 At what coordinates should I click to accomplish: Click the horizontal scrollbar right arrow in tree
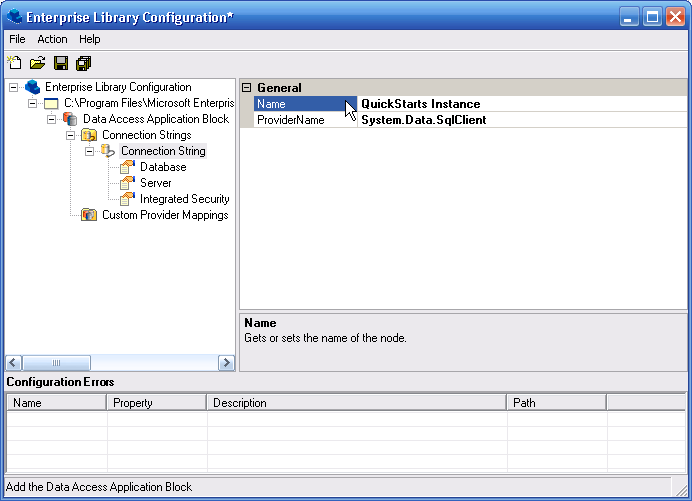click(226, 363)
